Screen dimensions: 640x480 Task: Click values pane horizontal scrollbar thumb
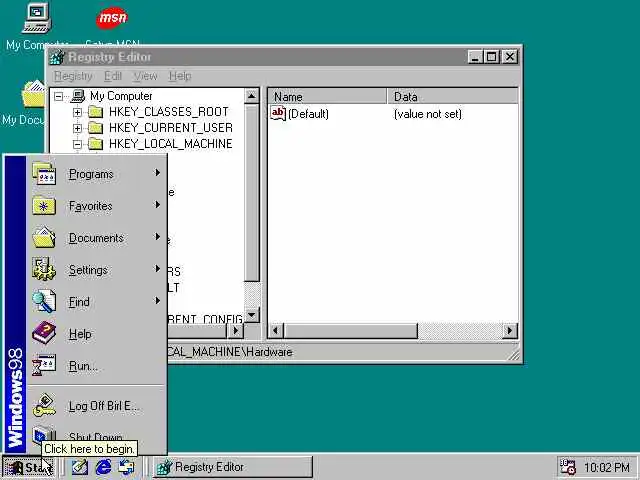pyautogui.click(x=350, y=331)
